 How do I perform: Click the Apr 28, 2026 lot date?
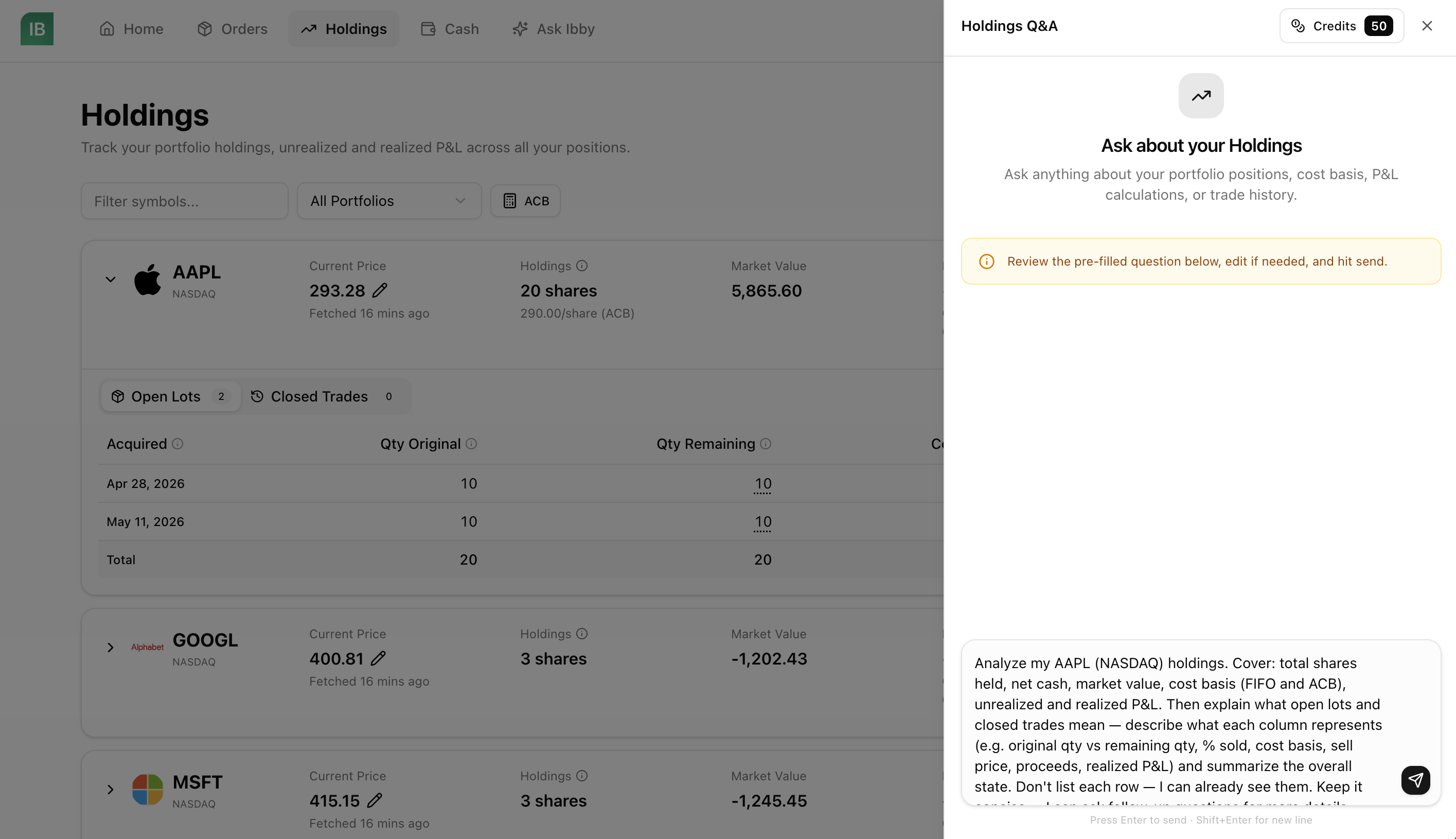[146, 483]
